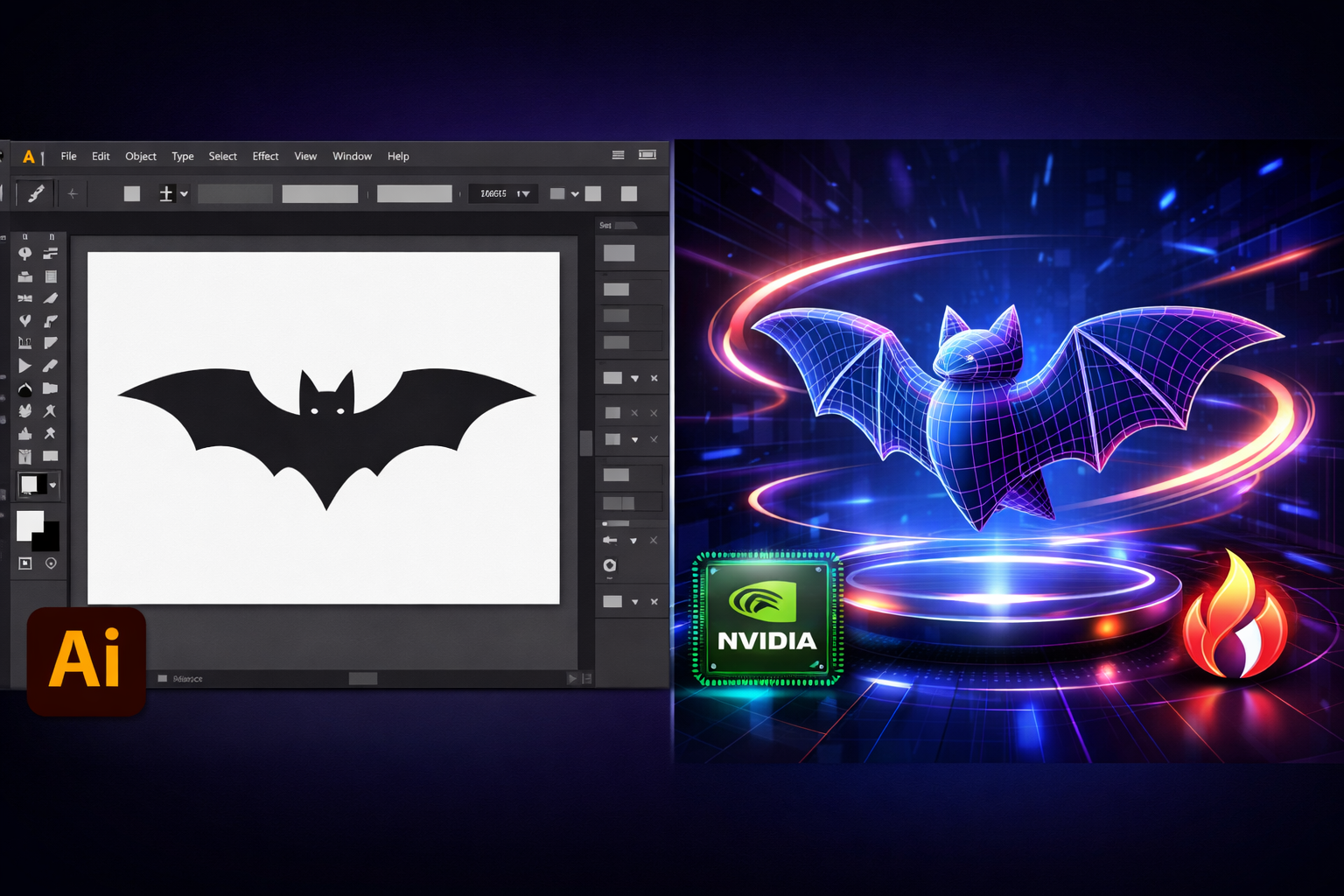
Task: Select the column chart tool in toolbox
Action: 24,343
